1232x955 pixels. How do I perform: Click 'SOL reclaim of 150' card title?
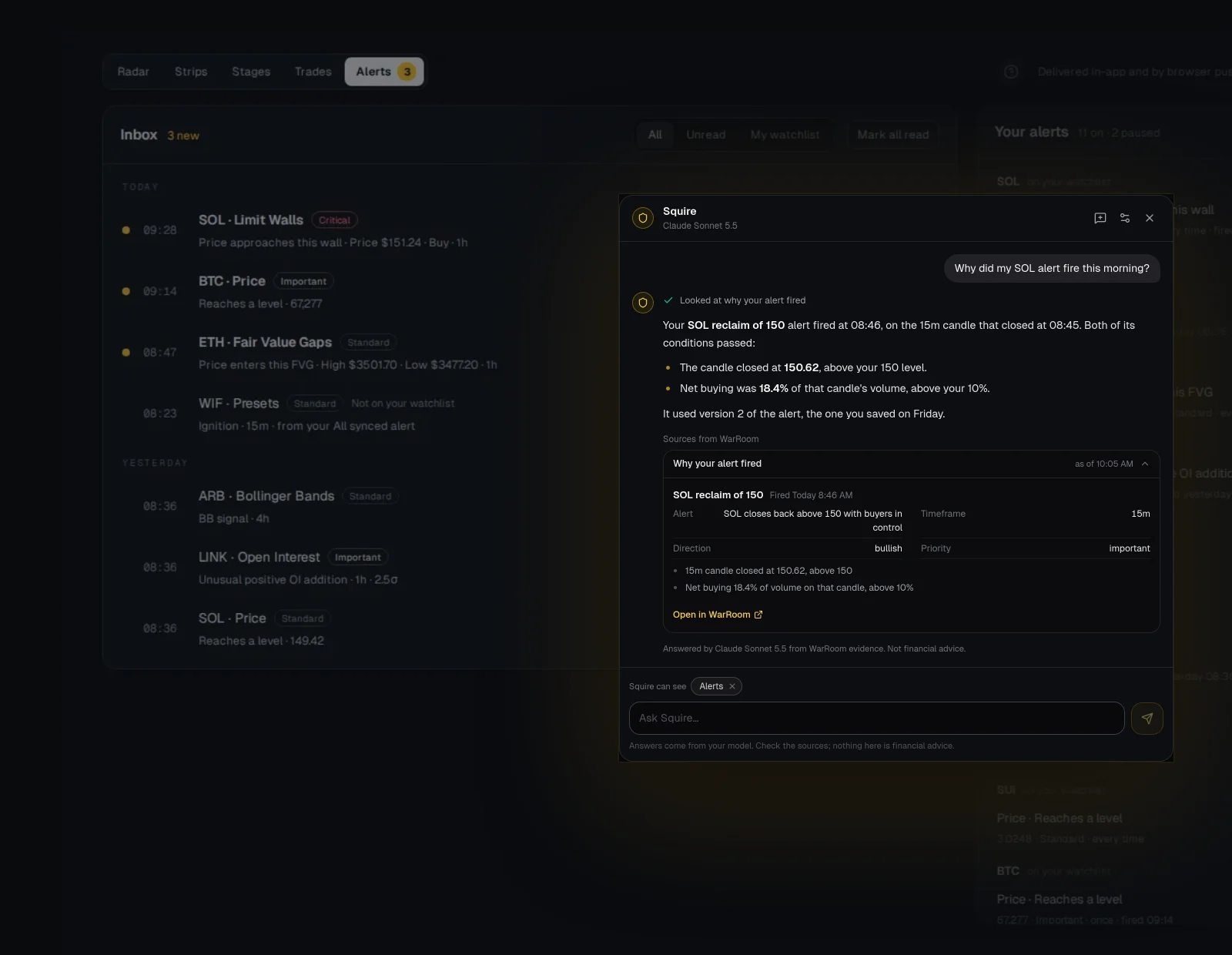(718, 495)
